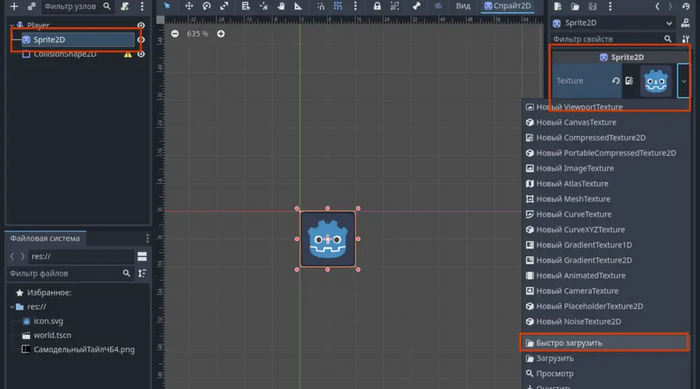Open the Вид view menu

(x=463, y=6)
